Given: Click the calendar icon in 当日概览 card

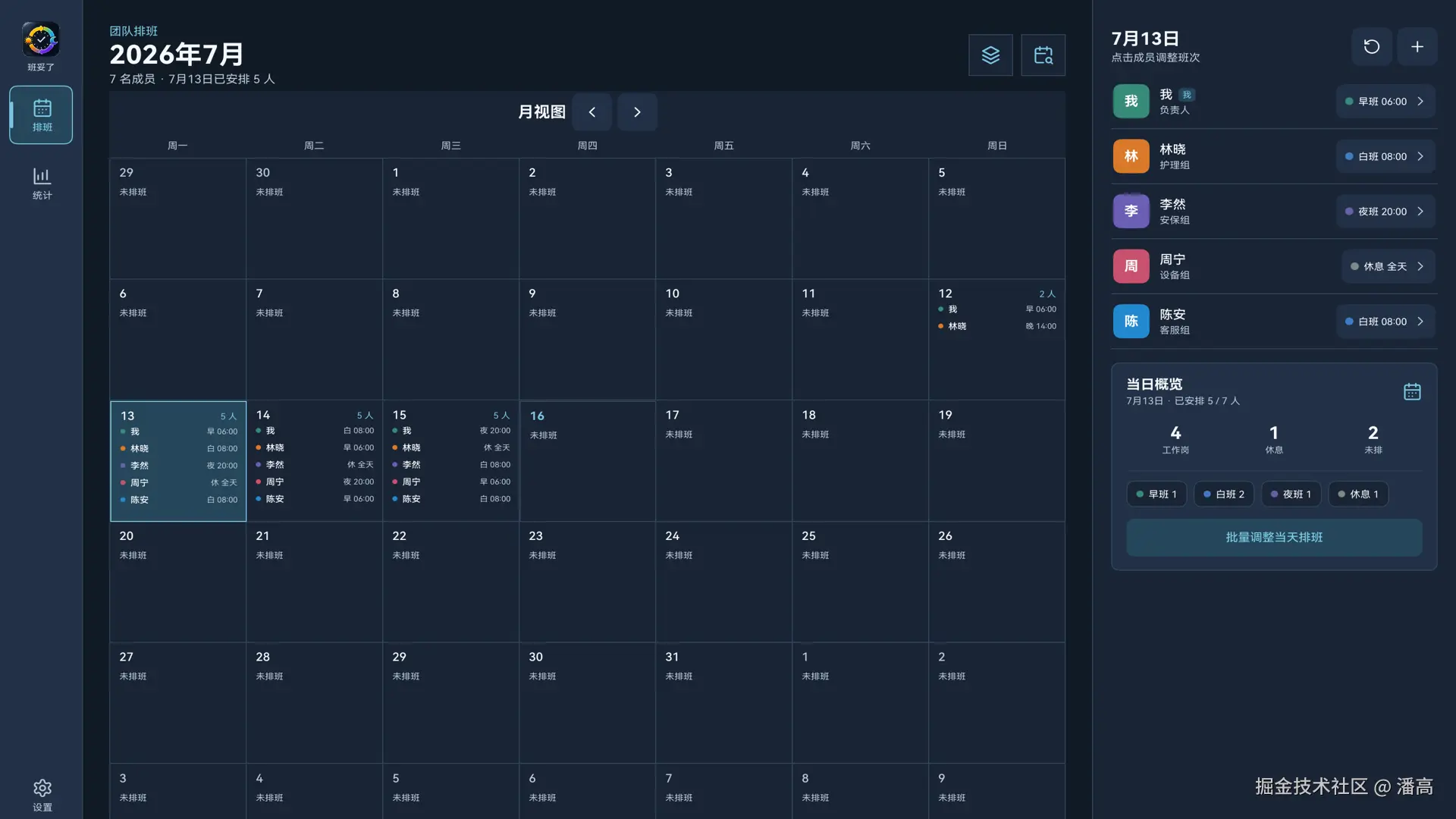Looking at the screenshot, I should click(1412, 391).
